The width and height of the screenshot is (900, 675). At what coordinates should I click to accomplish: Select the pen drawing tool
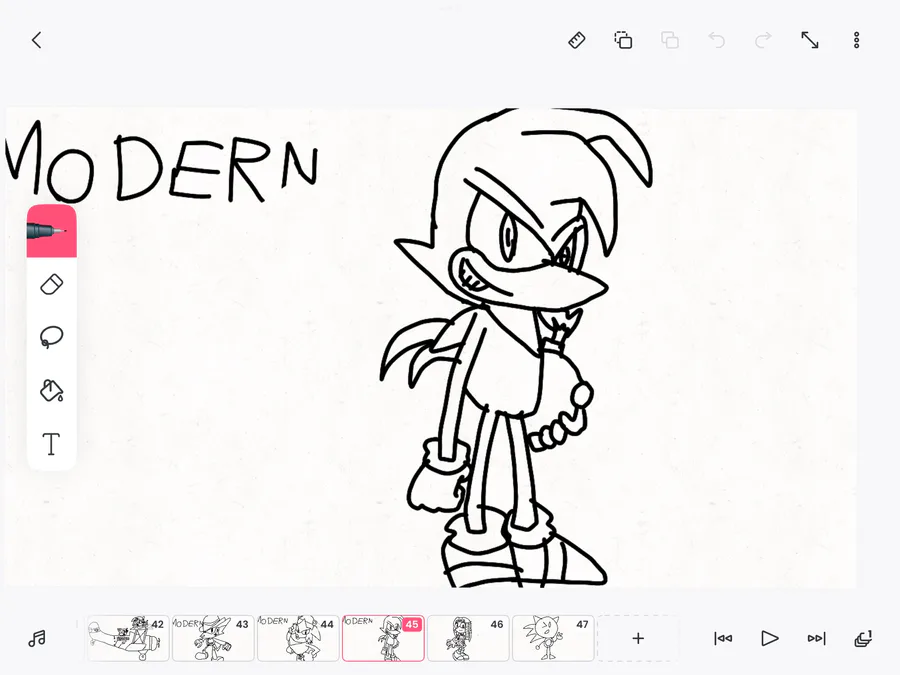tap(52, 231)
